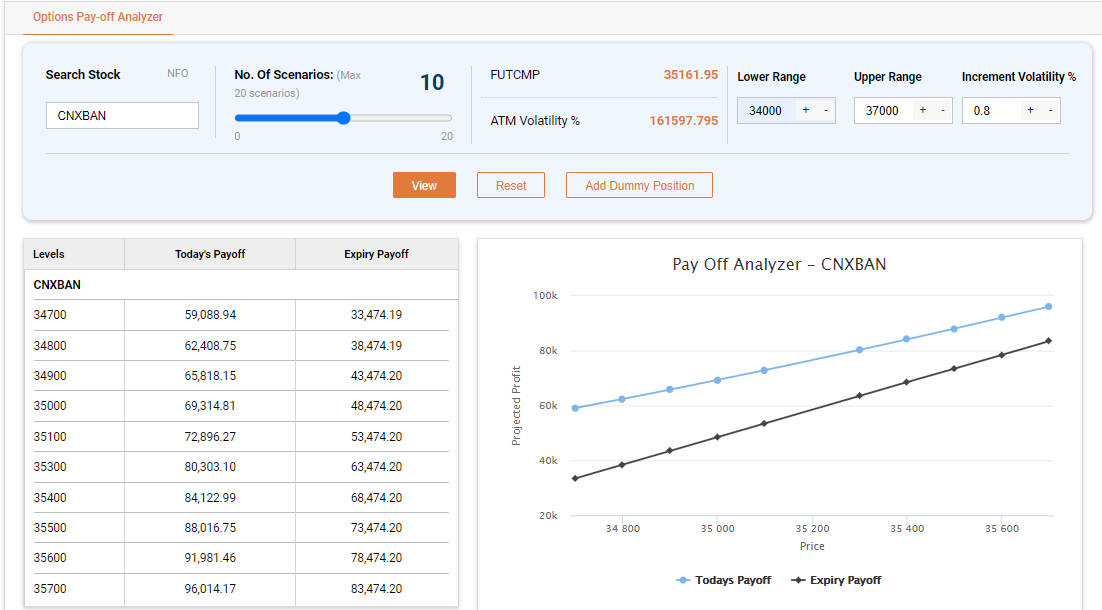Screen dimensions: 1102x610
Task: Decrease Increment Volatility with minus button
Action: pos(1050,110)
